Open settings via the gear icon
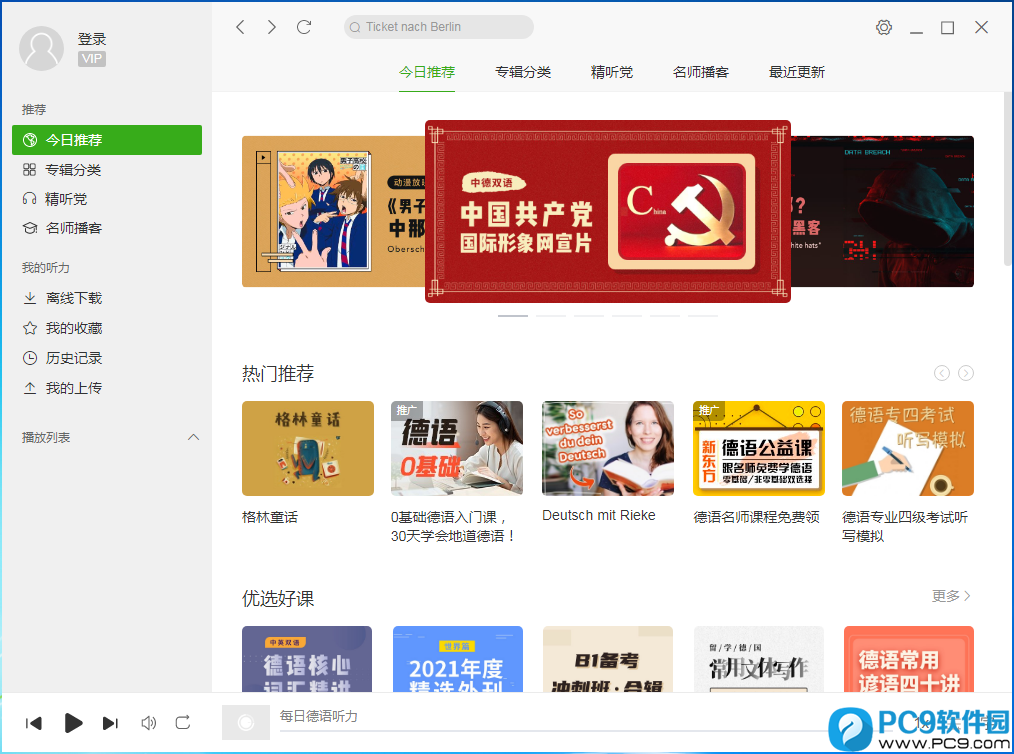The image size is (1014, 754). 883,27
